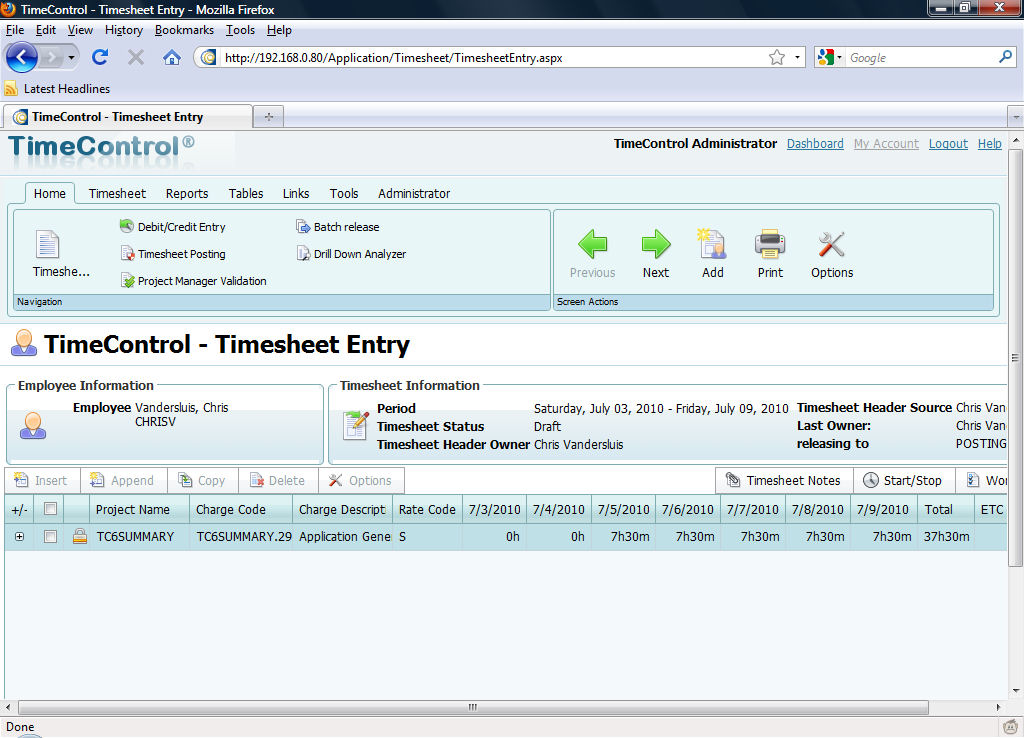Open the File menu
1024x738 pixels.
[14, 30]
